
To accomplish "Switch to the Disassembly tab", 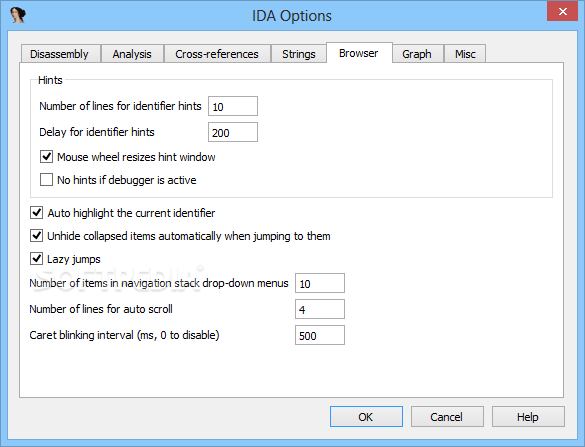I will coord(60,54).
